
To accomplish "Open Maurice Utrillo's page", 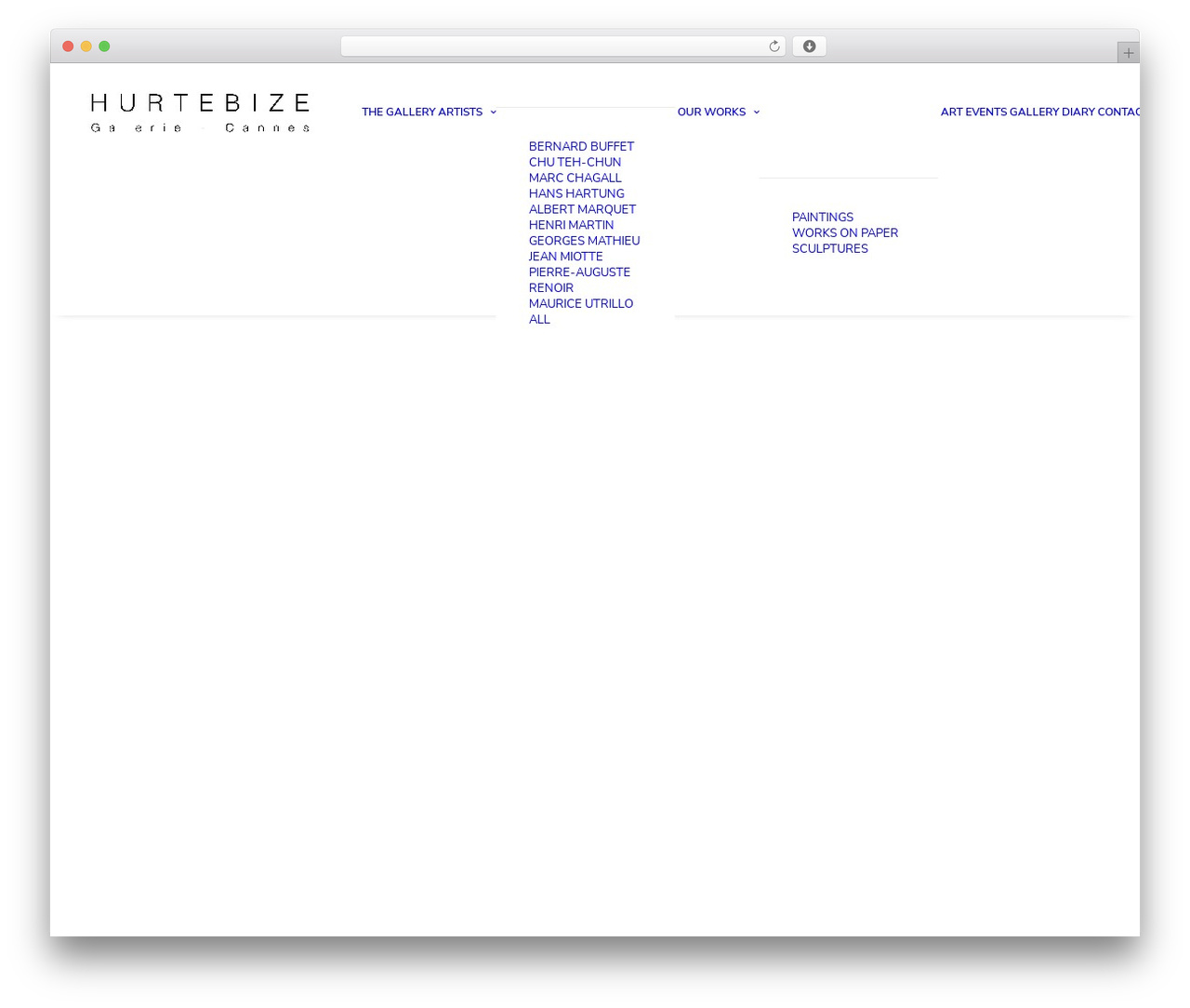I will tap(580, 303).
